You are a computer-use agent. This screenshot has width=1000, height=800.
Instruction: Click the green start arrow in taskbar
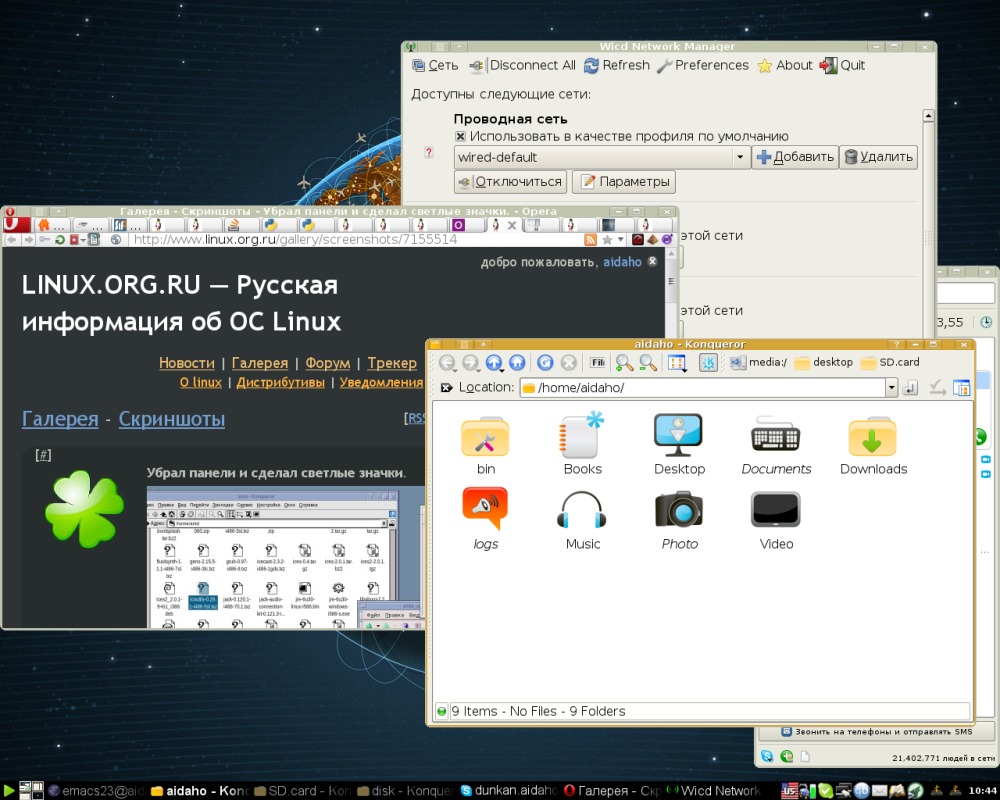click(x=8, y=791)
